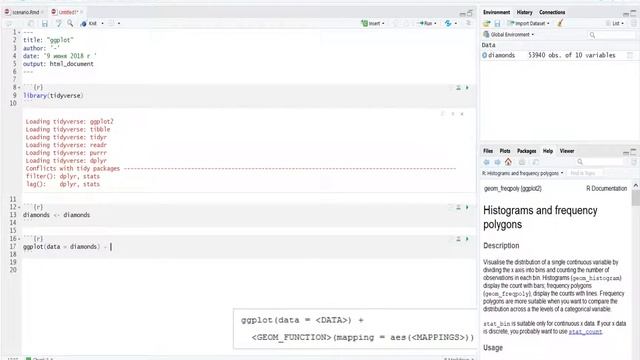Open the Connections tab
The image size is (640, 360).
[x=552, y=12]
